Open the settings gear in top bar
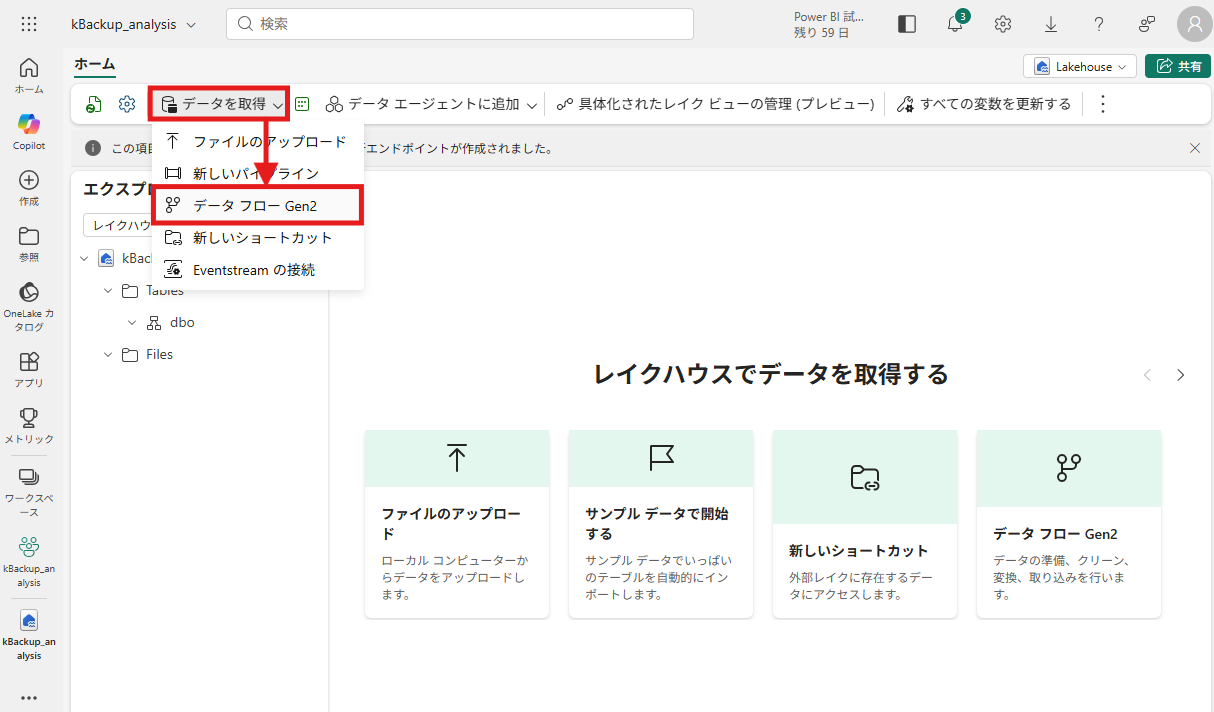Viewport: 1214px width, 712px height. tap(1003, 24)
